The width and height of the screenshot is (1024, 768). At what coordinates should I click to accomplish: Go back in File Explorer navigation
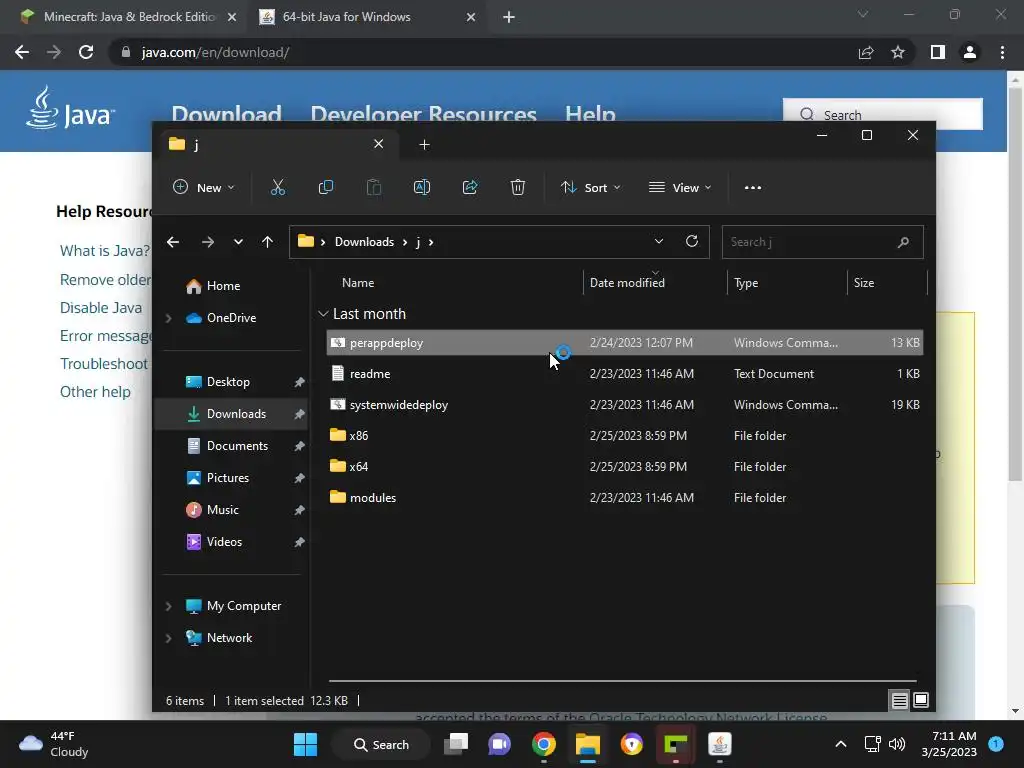point(173,242)
